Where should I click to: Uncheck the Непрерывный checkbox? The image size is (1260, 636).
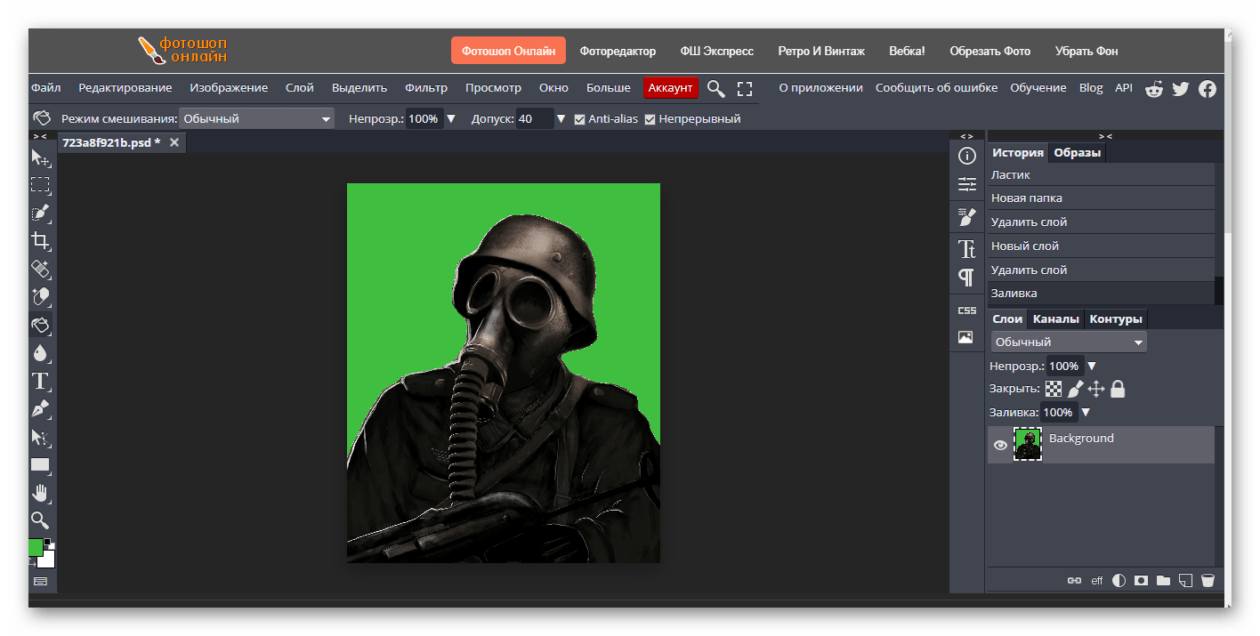650,119
